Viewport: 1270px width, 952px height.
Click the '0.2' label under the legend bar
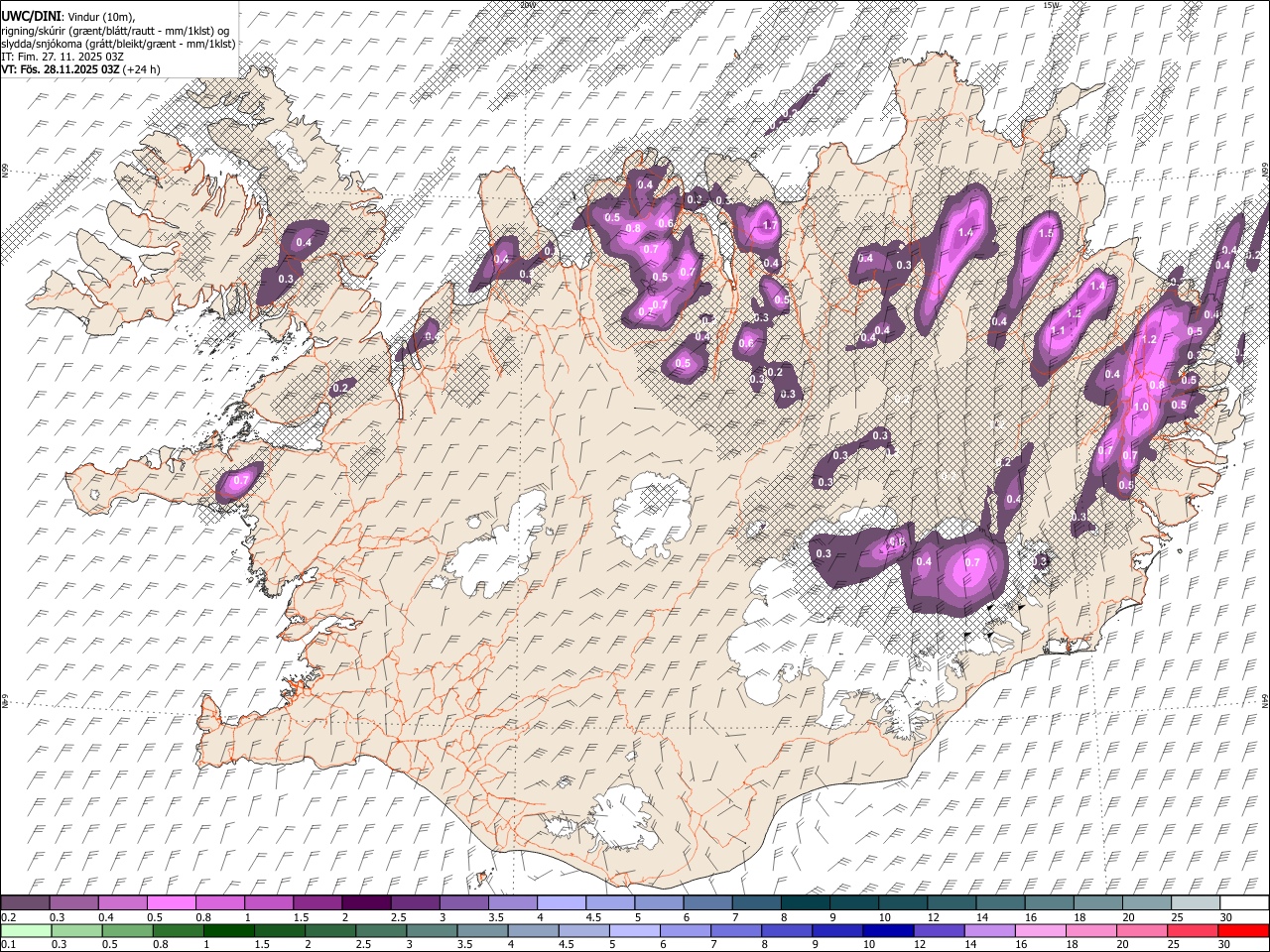tap(7, 917)
